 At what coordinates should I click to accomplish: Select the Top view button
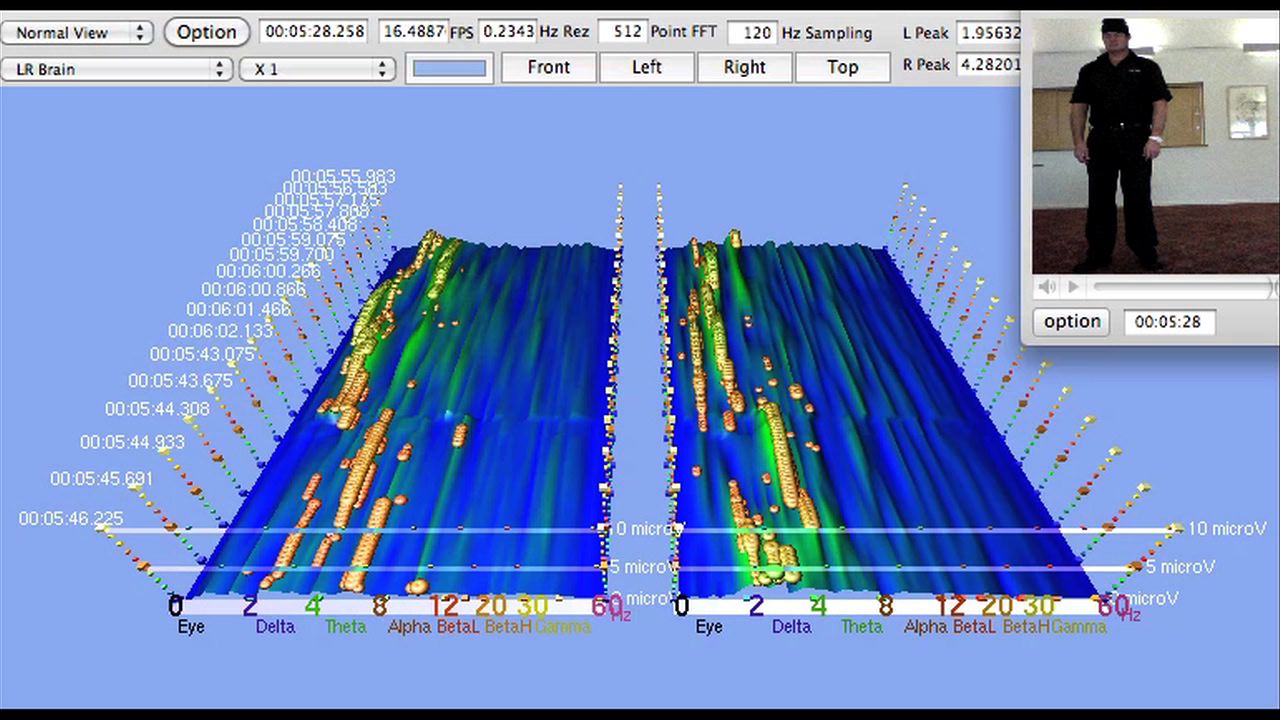click(x=842, y=67)
